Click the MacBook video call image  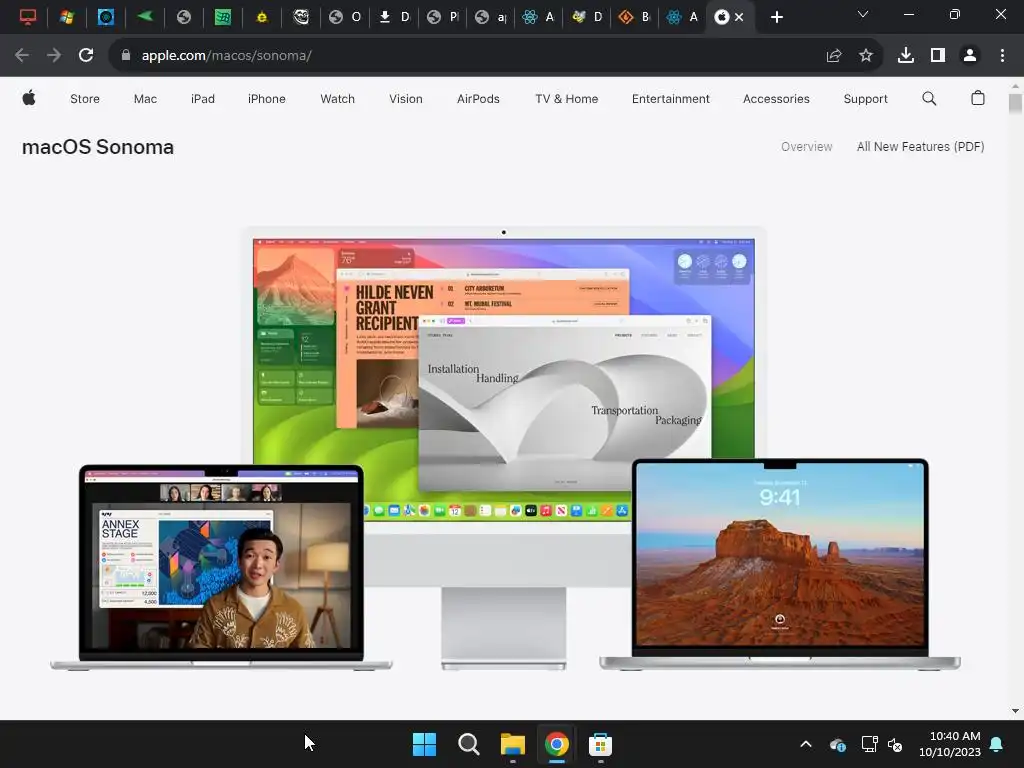221,567
